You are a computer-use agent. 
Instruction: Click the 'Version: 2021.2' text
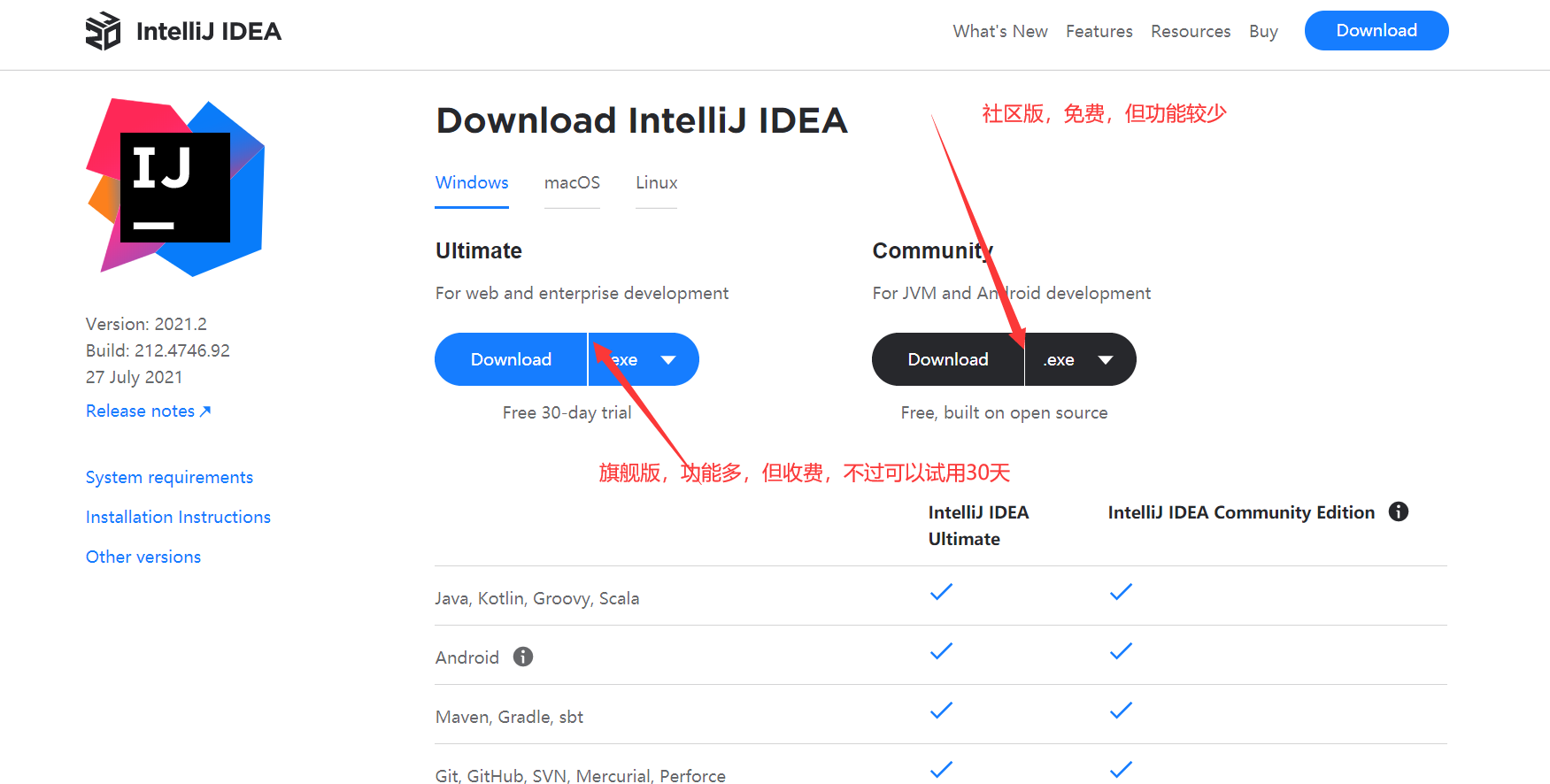(146, 324)
